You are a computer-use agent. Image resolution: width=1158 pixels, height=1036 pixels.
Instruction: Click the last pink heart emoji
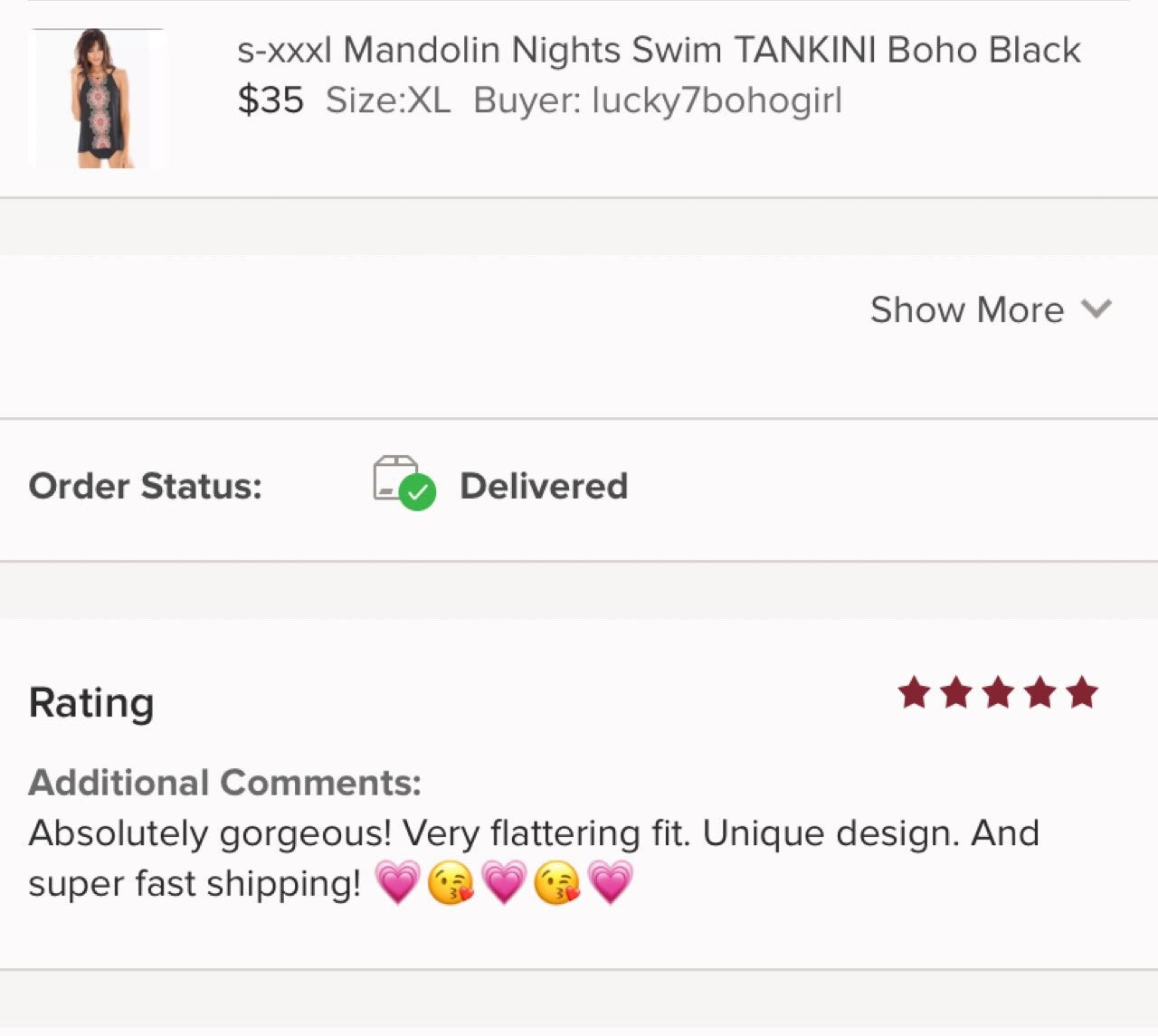click(611, 883)
